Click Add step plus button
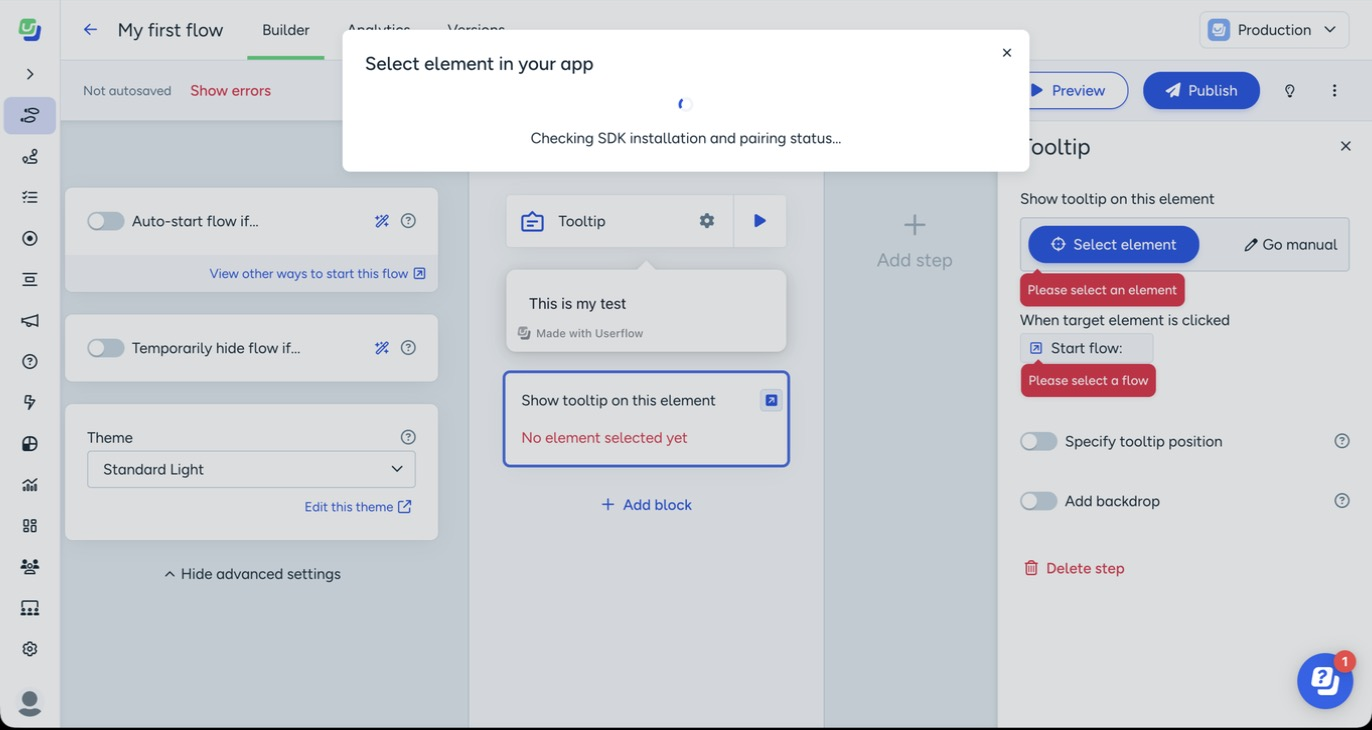 pyautogui.click(x=914, y=241)
